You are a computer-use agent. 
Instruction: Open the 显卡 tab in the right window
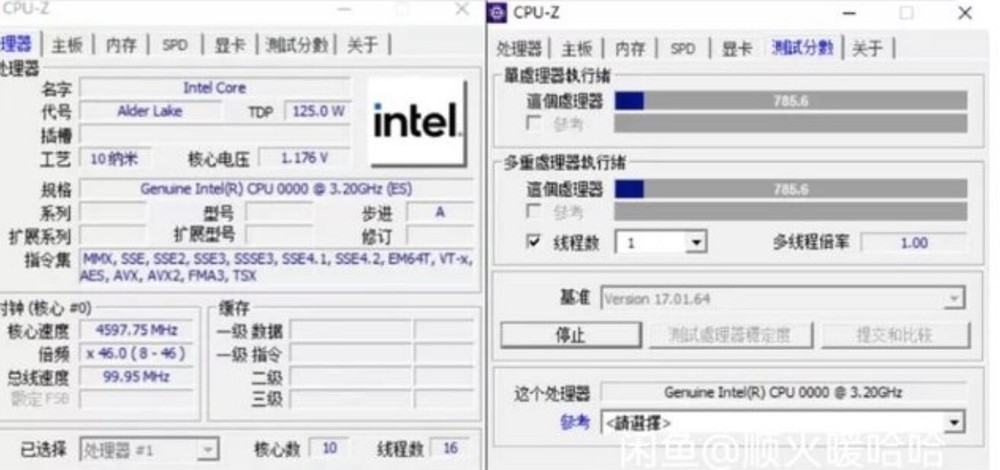(737, 48)
